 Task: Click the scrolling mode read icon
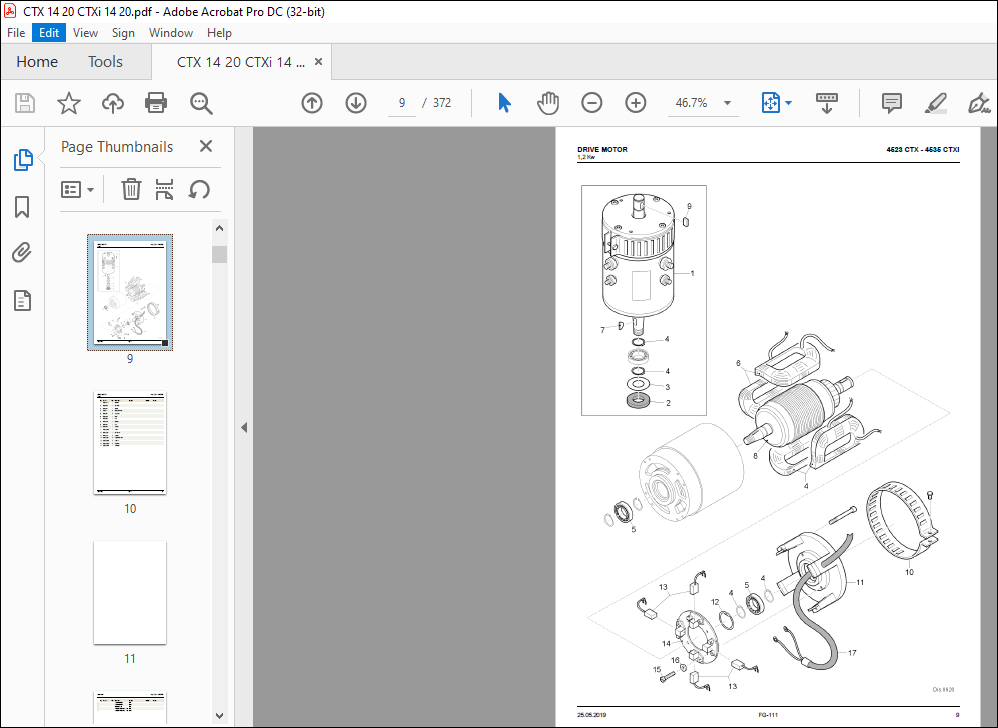pyautogui.click(x=827, y=103)
